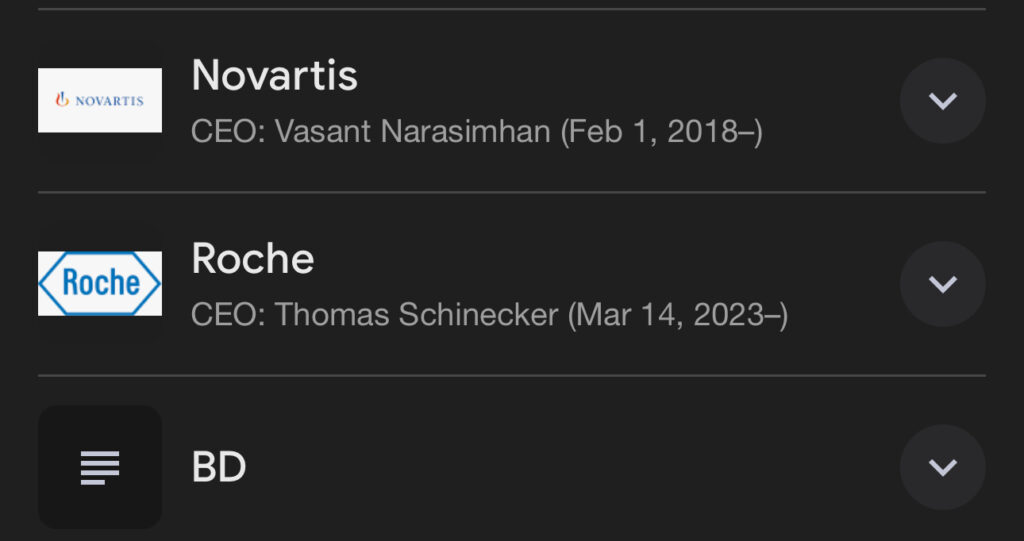This screenshot has width=1024, height=541.
Task: Click the flame emblem in Novartis logo
Action: click(x=62, y=99)
